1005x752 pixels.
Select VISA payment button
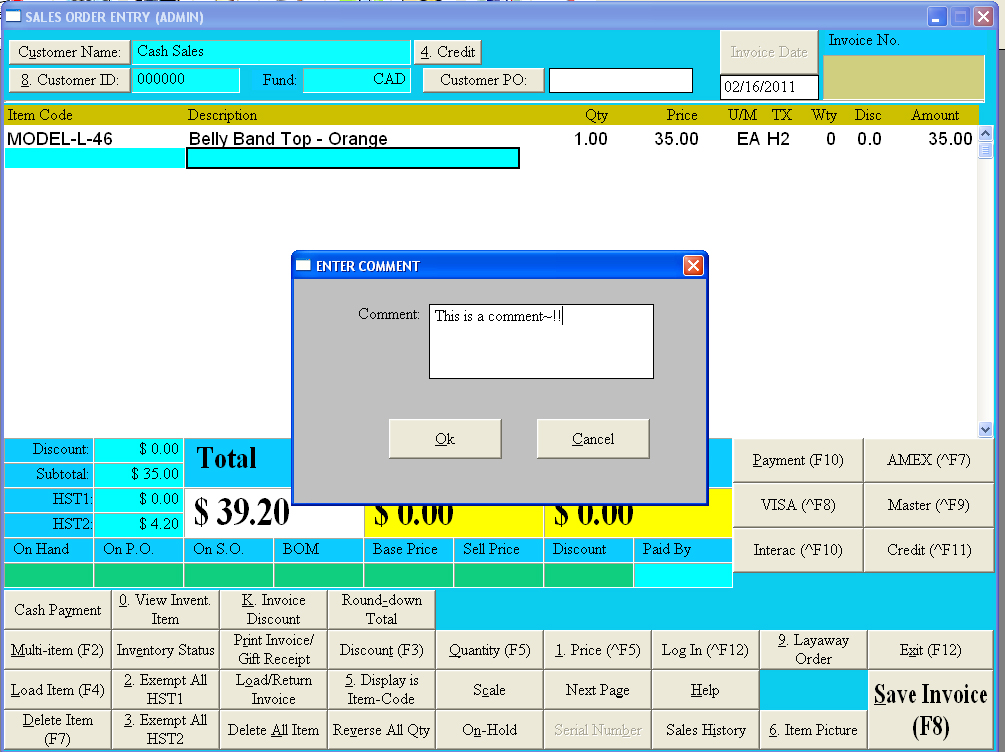[x=798, y=506]
